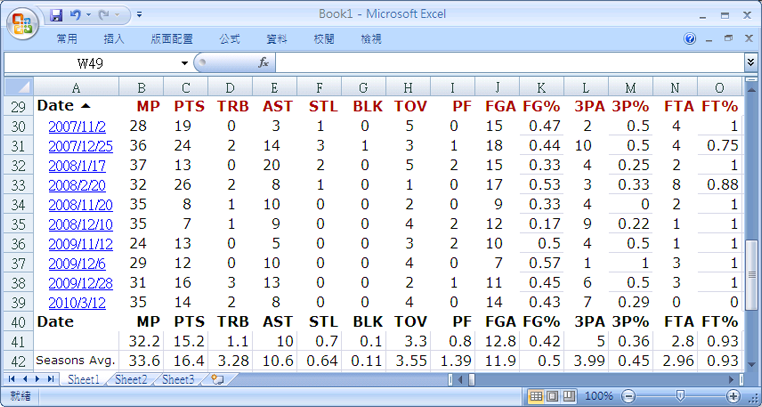Screen dimensions: 762x407
Task: Open the undo history dropdown arrow
Action: [88, 15]
